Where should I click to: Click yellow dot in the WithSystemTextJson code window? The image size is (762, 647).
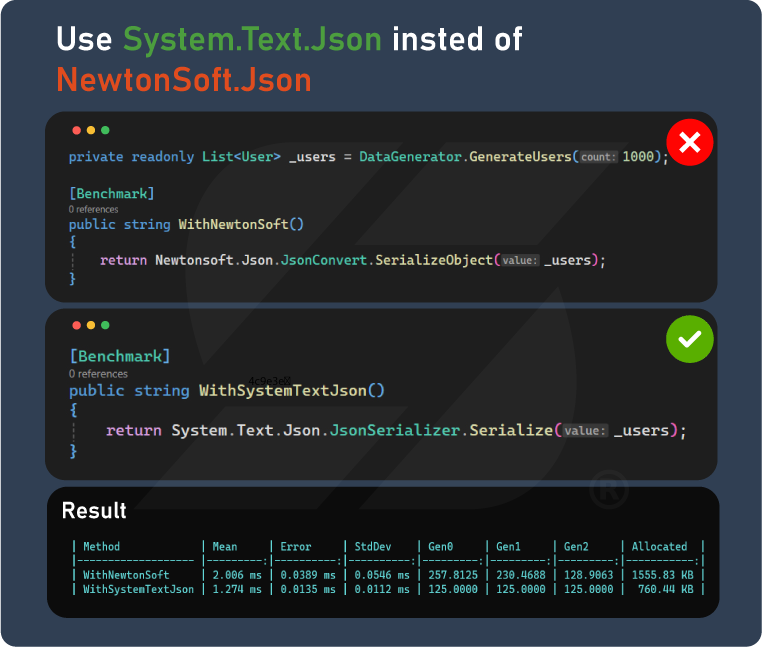[x=91, y=325]
